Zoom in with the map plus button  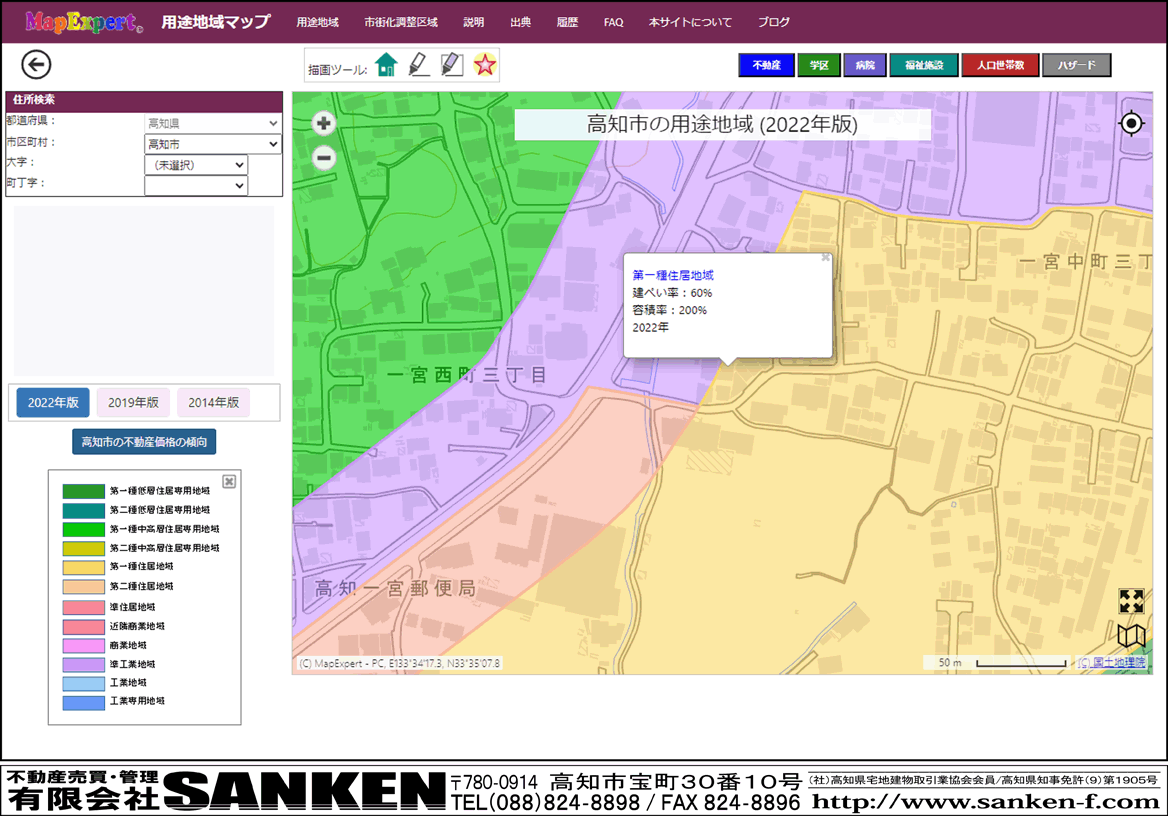click(x=323, y=124)
